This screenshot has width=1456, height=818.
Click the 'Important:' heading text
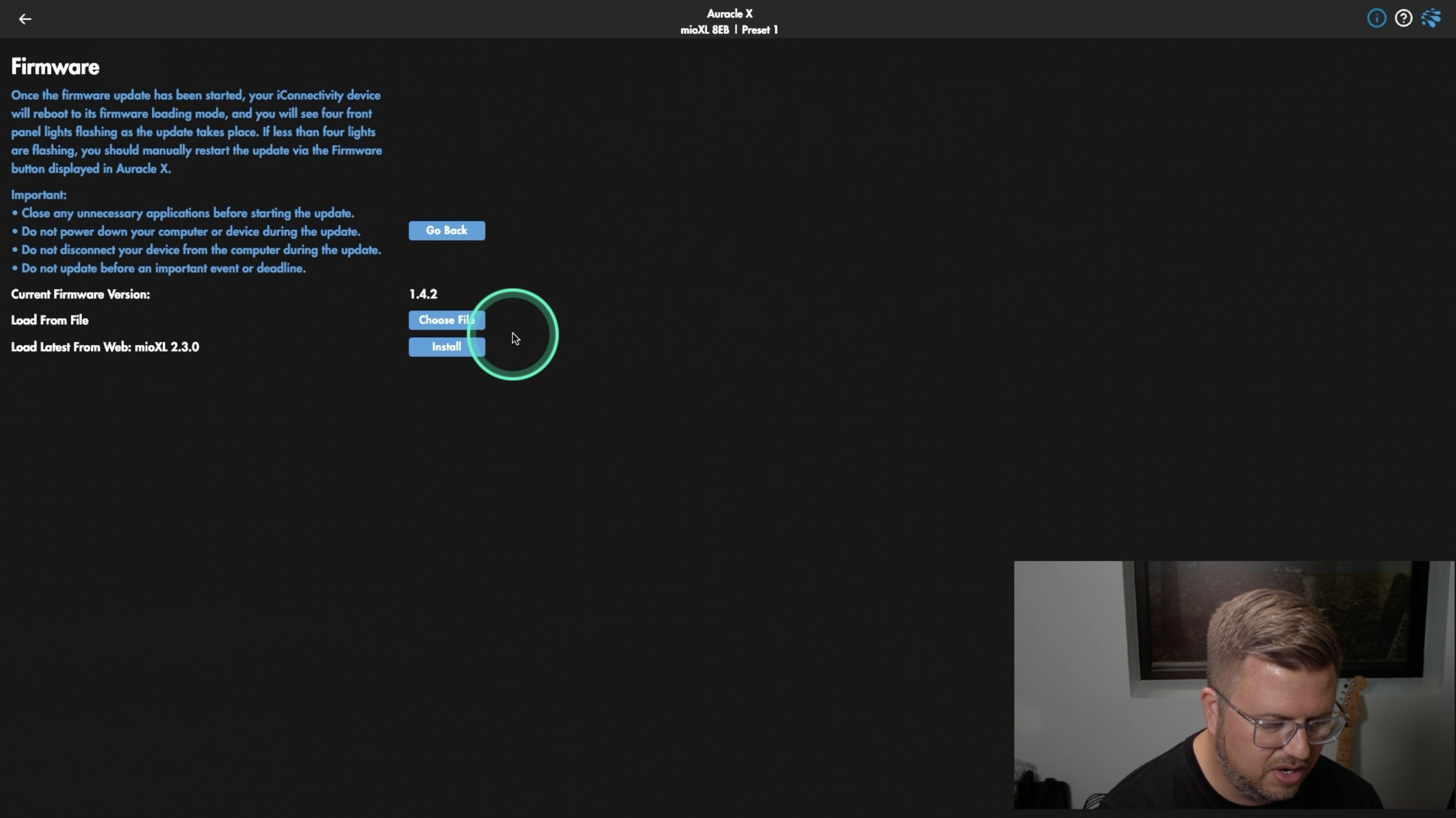(39, 195)
